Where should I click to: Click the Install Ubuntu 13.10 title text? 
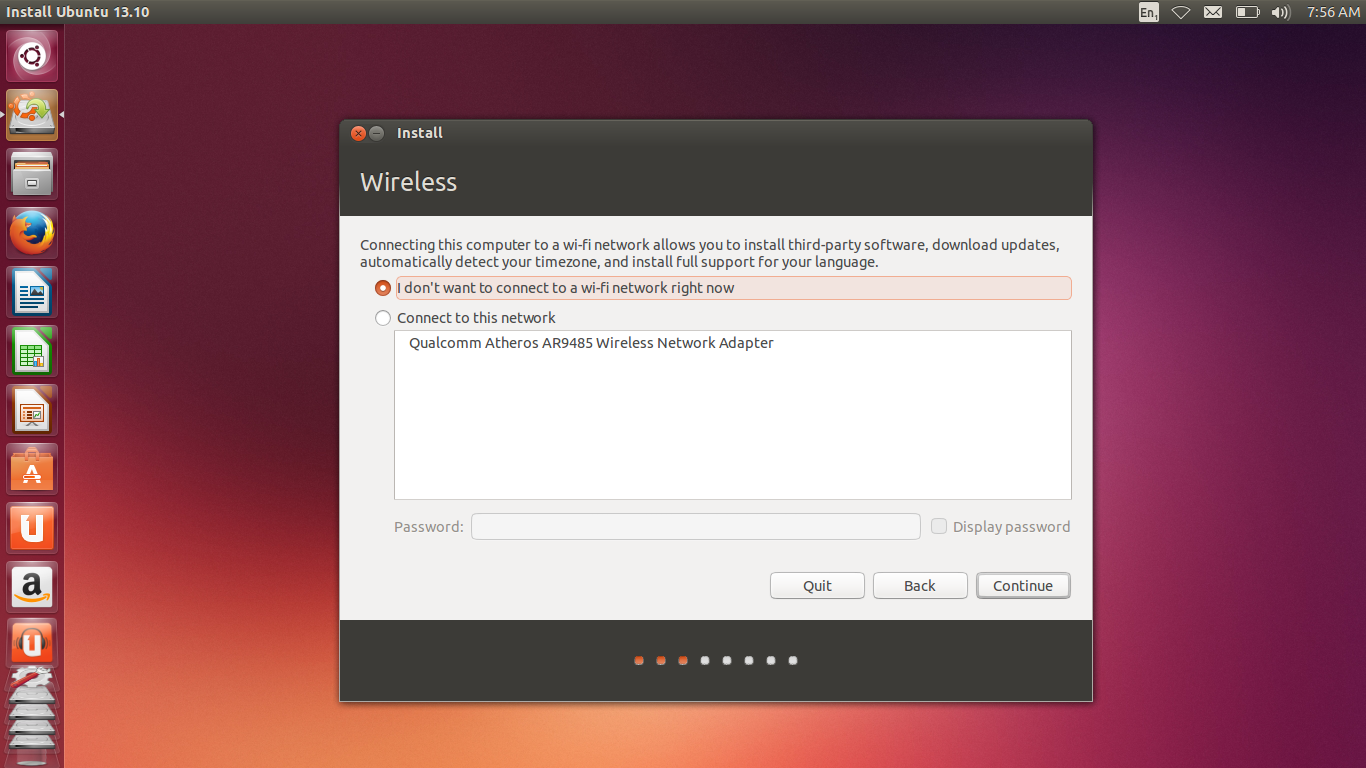point(77,12)
